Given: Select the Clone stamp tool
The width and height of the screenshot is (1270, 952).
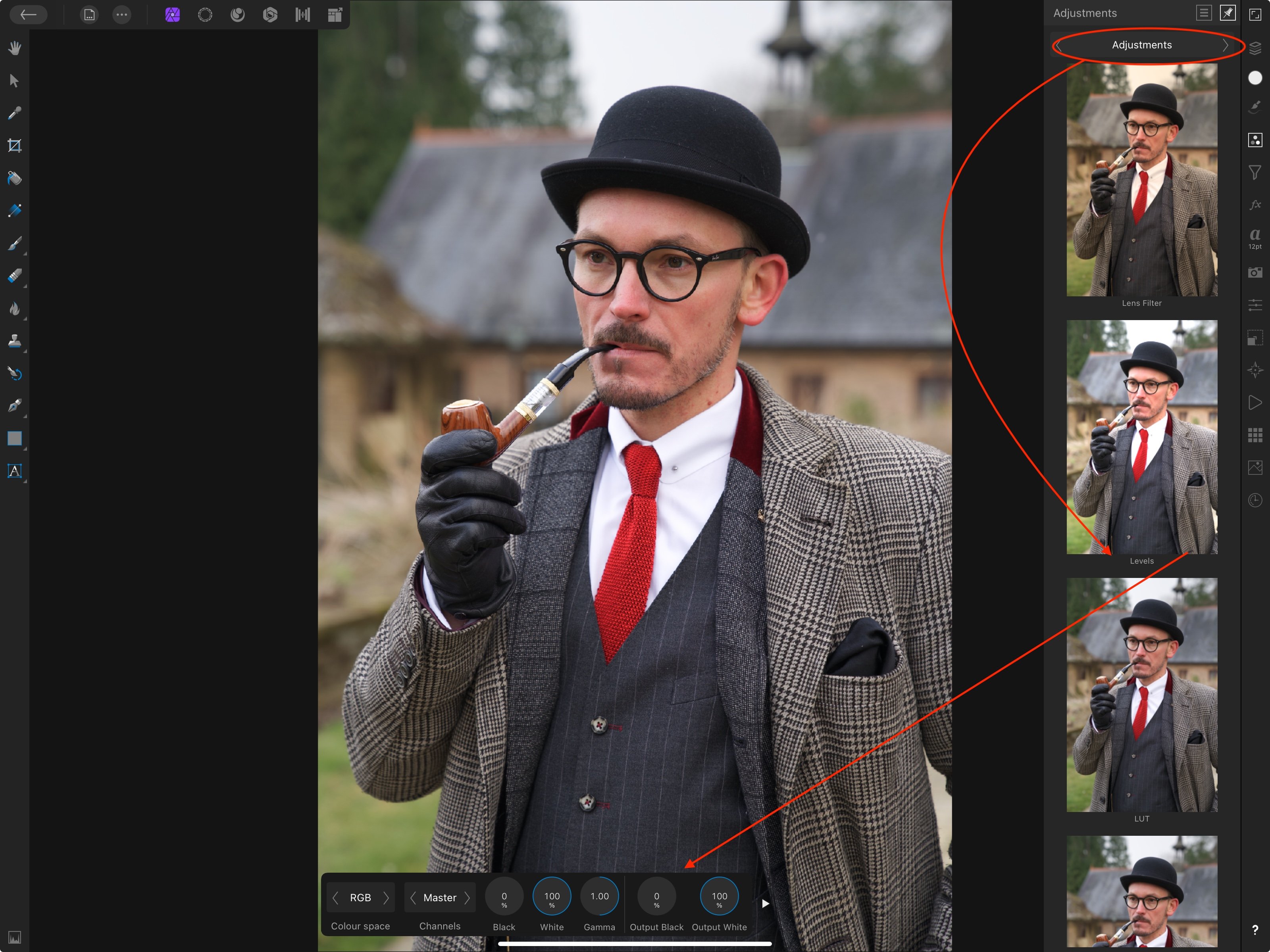Looking at the screenshot, I should pyautogui.click(x=15, y=341).
